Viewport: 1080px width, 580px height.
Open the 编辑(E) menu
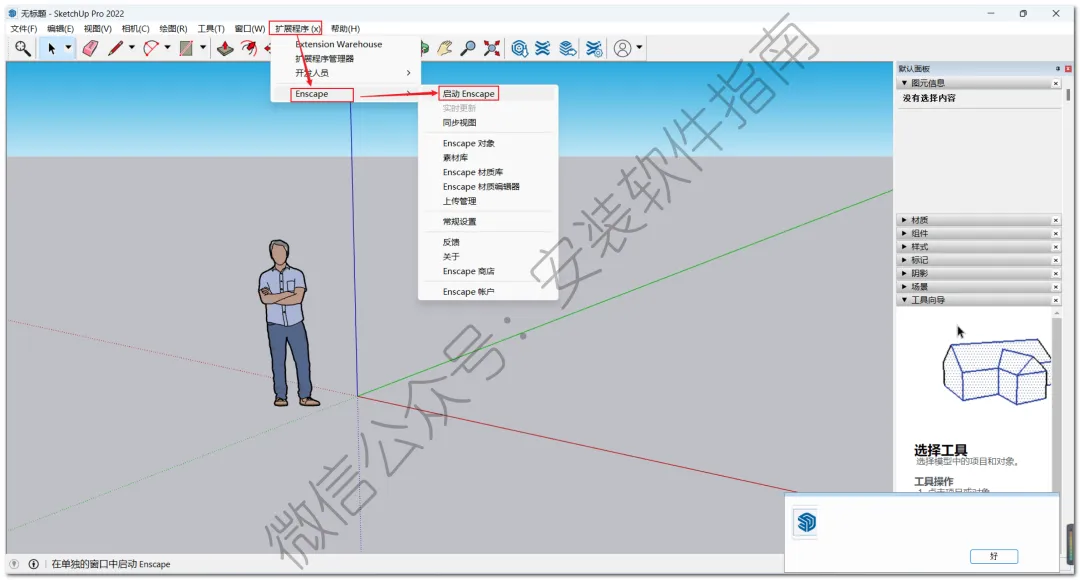pyautogui.click(x=61, y=28)
